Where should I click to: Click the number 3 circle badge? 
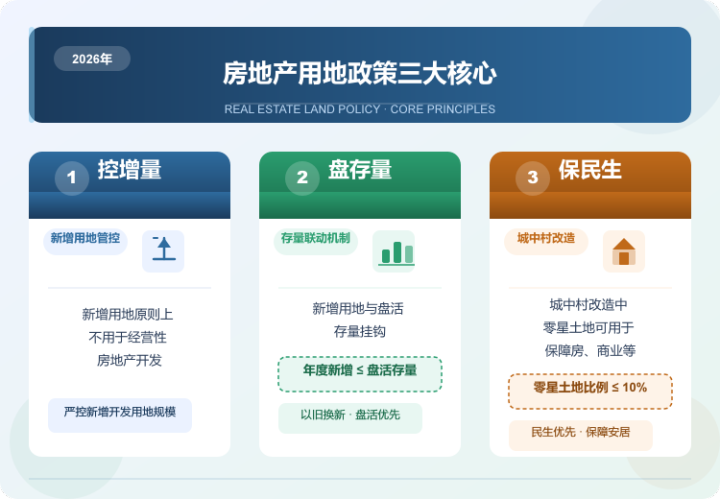click(x=533, y=178)
